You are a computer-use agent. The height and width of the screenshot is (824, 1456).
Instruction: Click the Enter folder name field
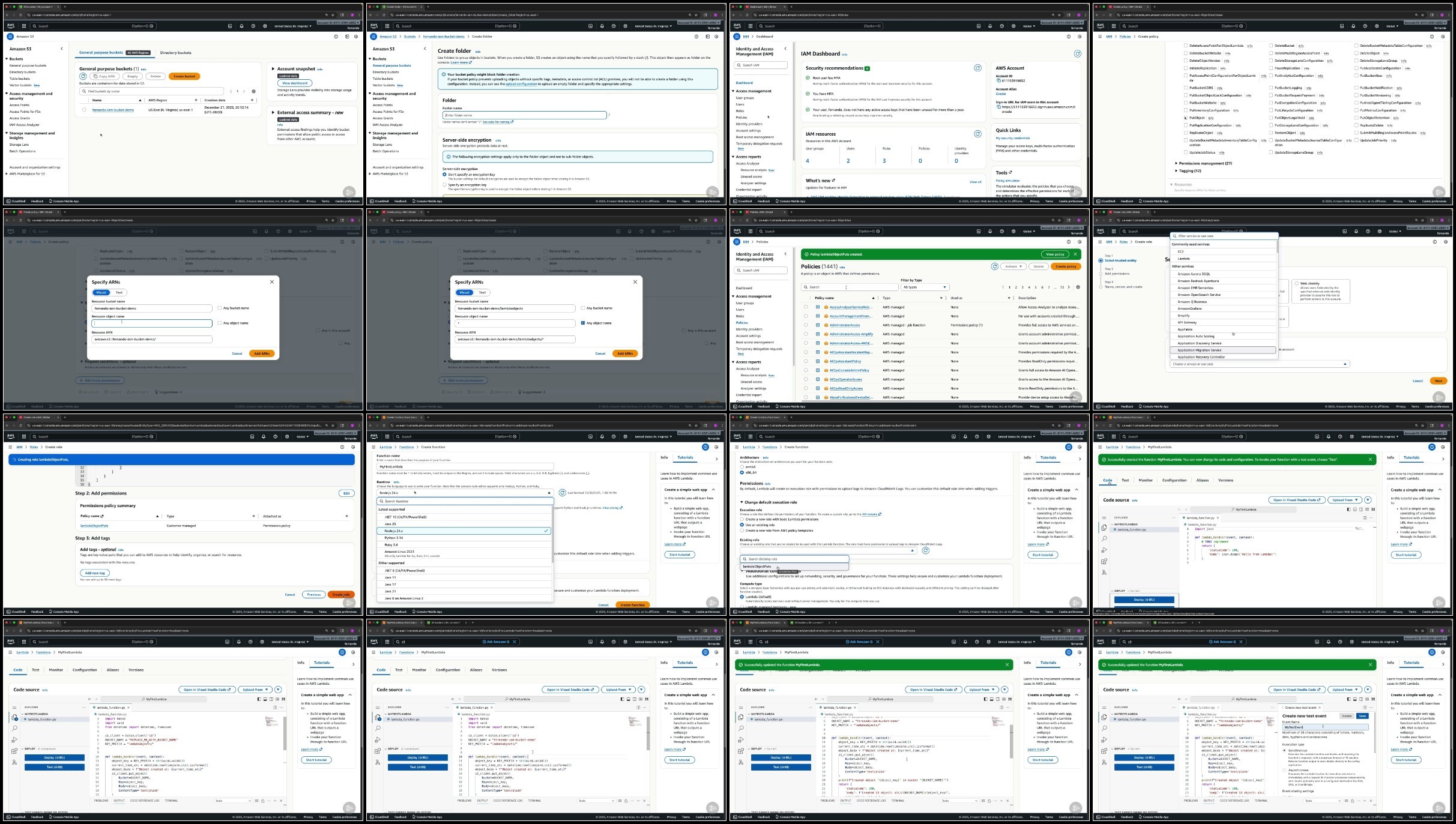point(524,115)
